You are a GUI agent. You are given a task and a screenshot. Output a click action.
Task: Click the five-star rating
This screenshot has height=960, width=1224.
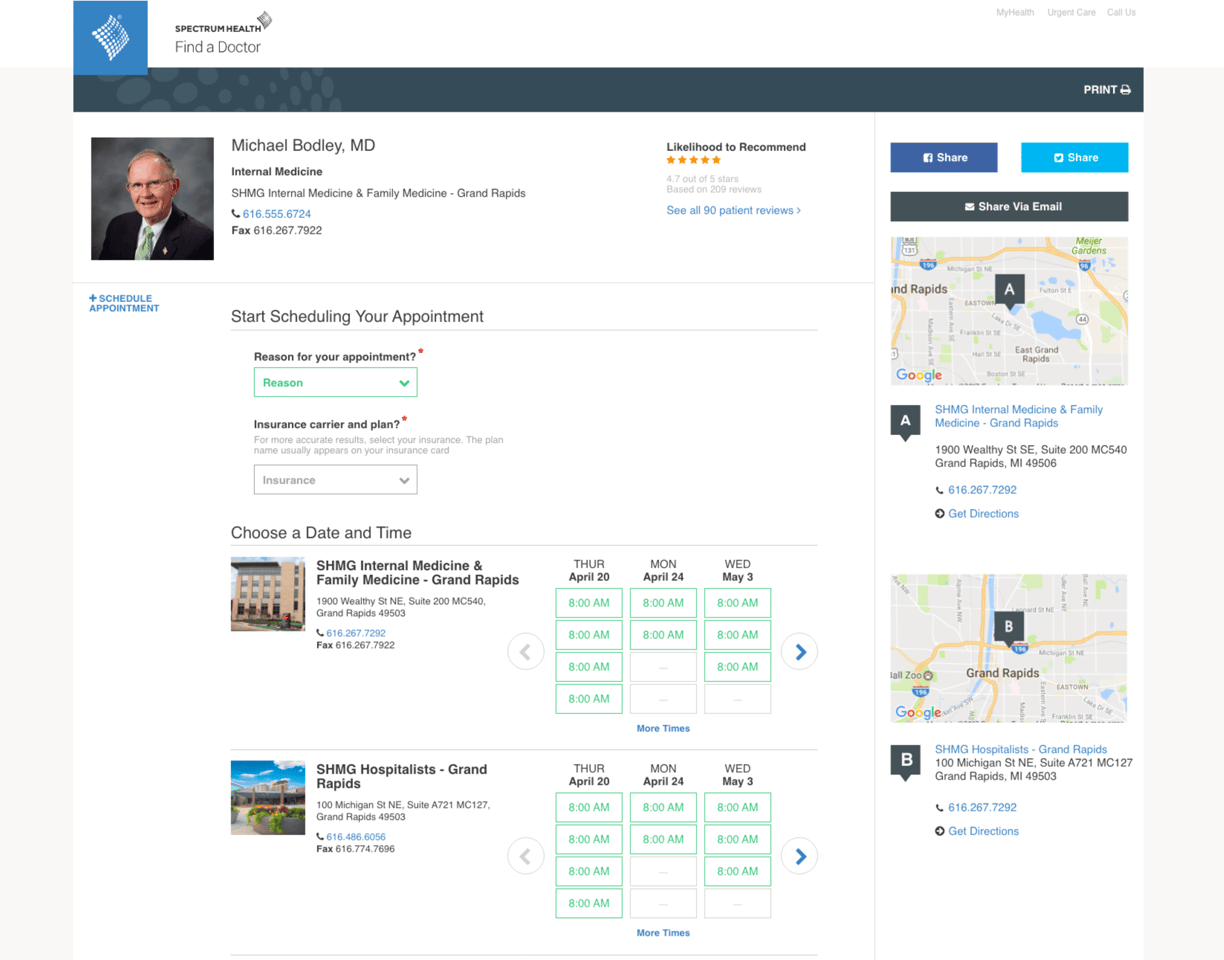pyautogui.click(x=693, y=160)
